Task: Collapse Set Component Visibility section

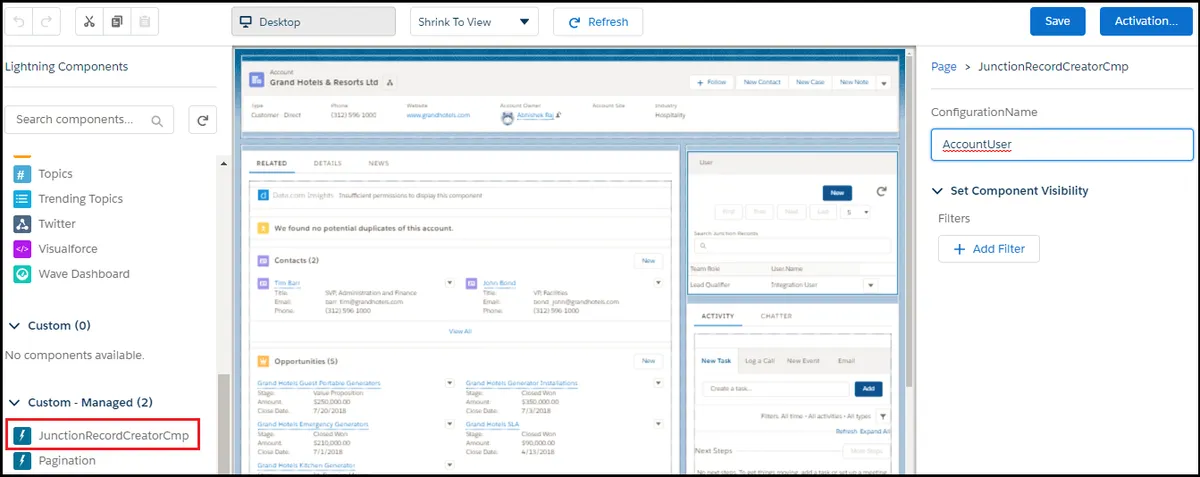Action: tap(938, 191)
